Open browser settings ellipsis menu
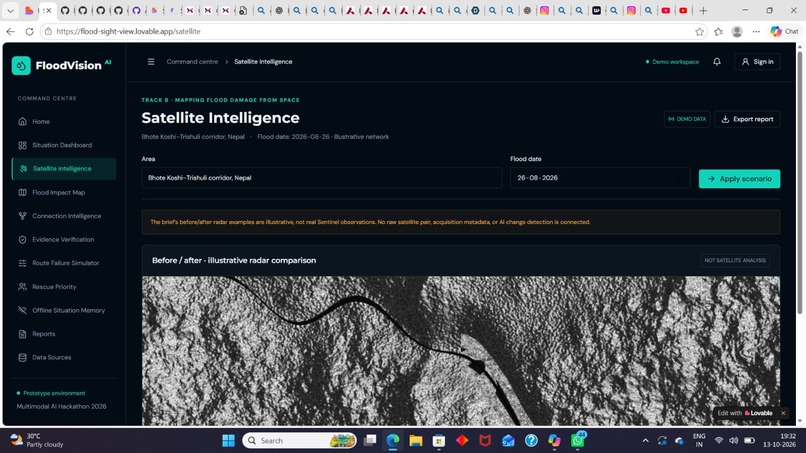 [756, 32]
